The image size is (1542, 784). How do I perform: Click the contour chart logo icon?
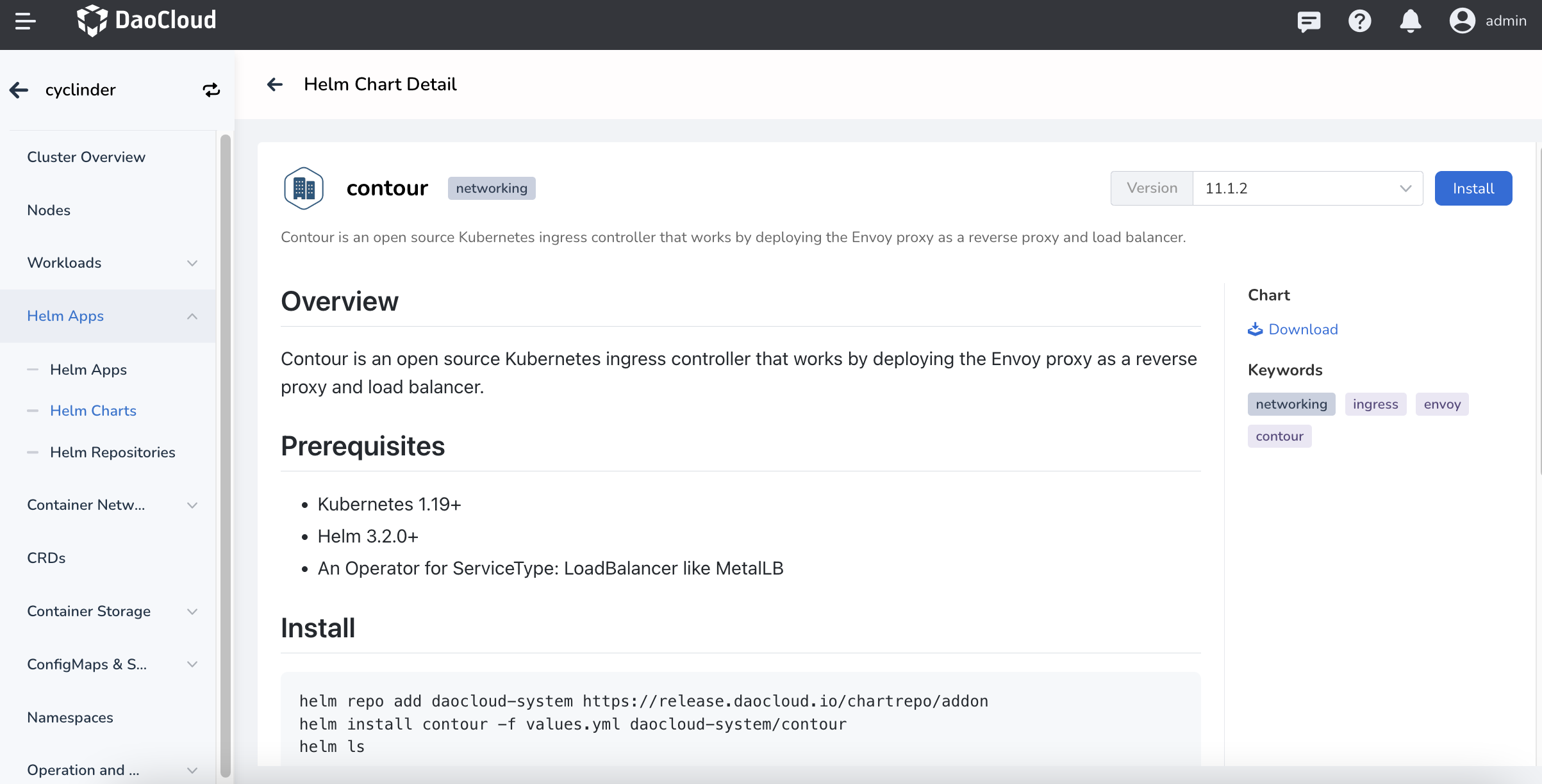303,188
